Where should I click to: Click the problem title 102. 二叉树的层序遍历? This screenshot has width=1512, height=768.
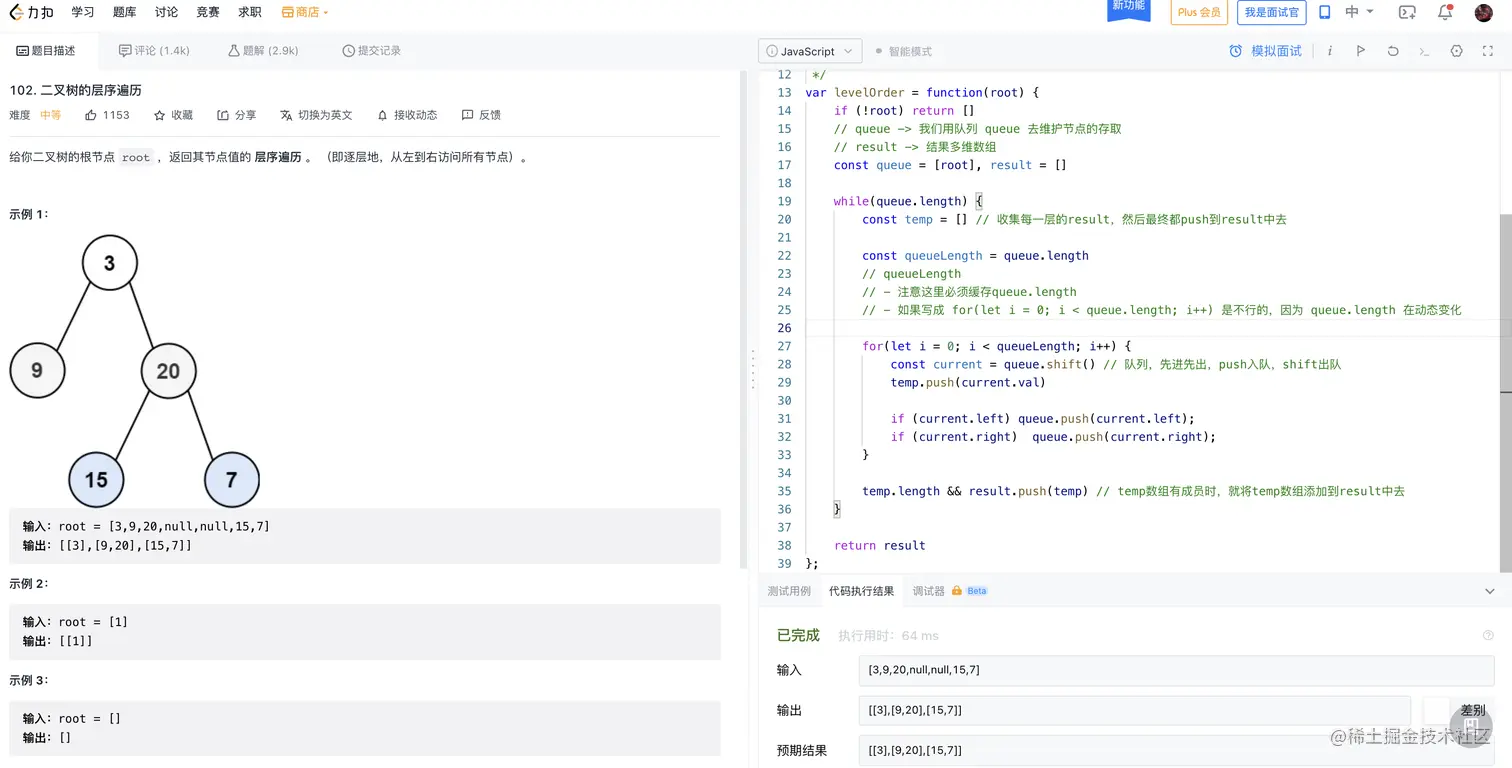[75, 90]
